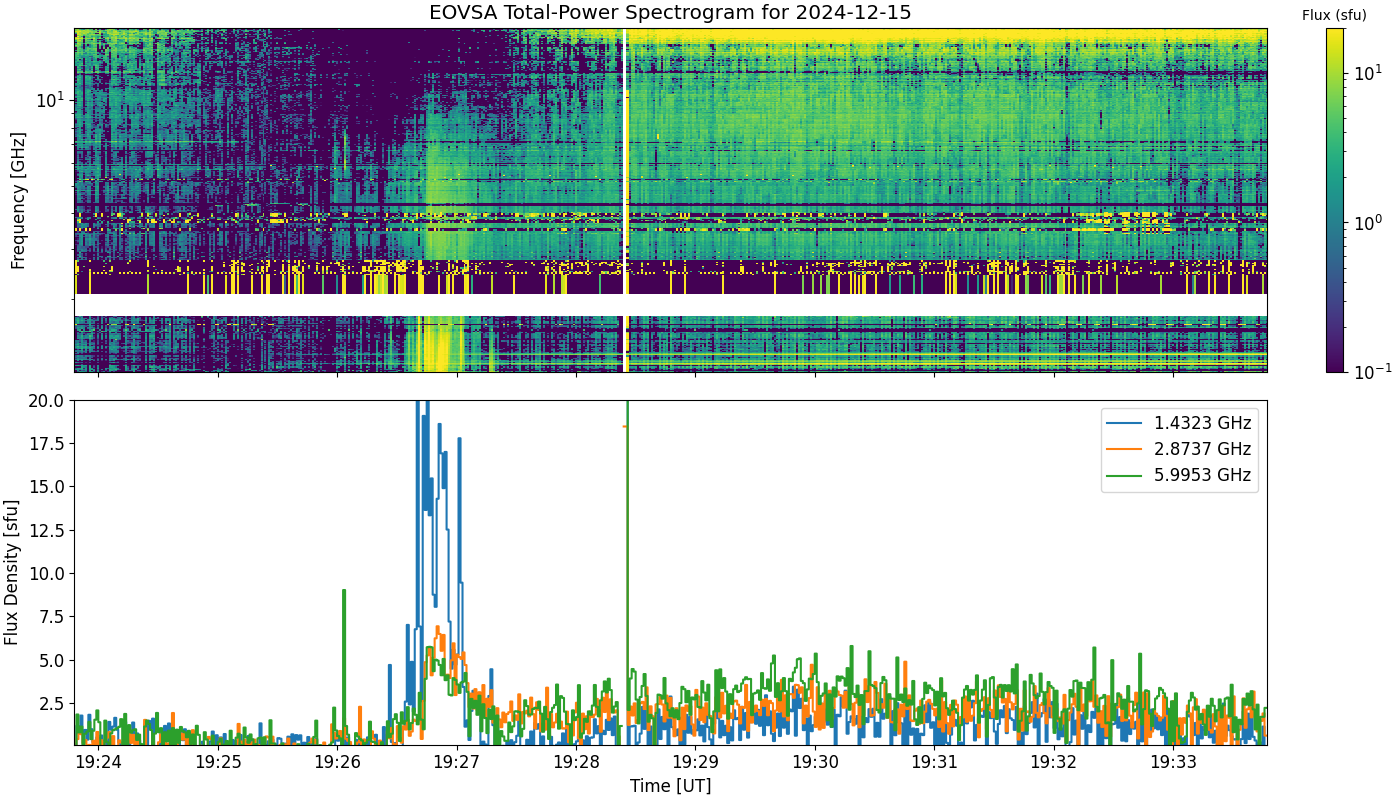Click the Frequency [GHz] axis label
Image resolution: width=1400 pixels, height=800 pixels.
pyautogui.click(x=17, y=200)
